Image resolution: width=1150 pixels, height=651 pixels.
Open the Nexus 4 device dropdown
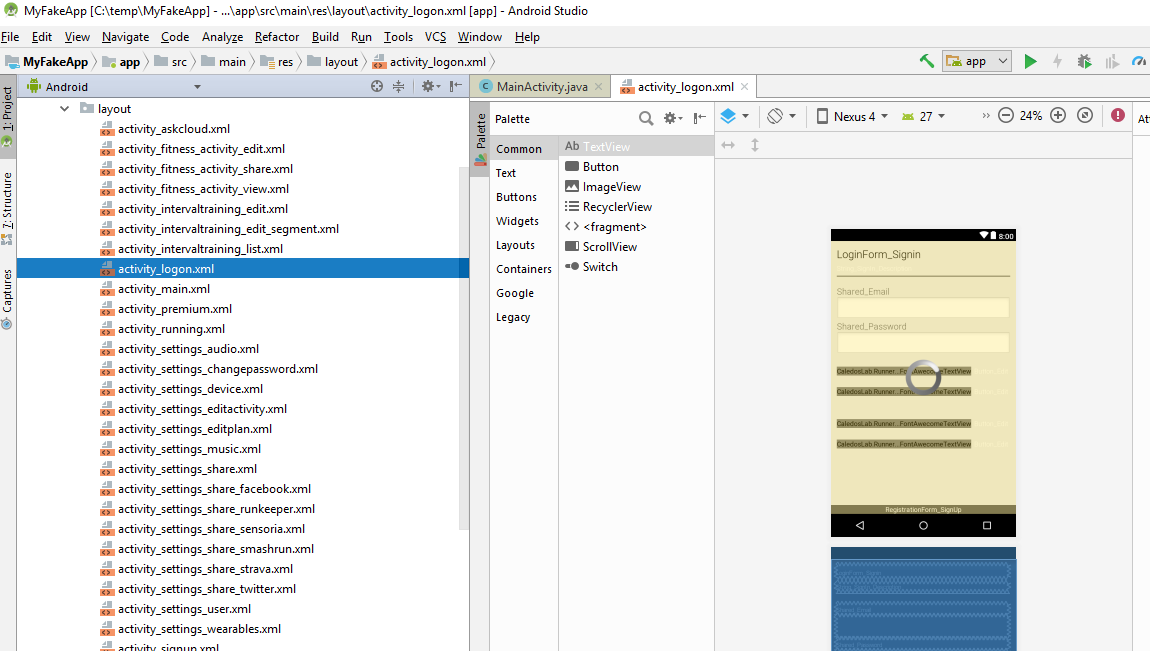(x=851, y=116)
